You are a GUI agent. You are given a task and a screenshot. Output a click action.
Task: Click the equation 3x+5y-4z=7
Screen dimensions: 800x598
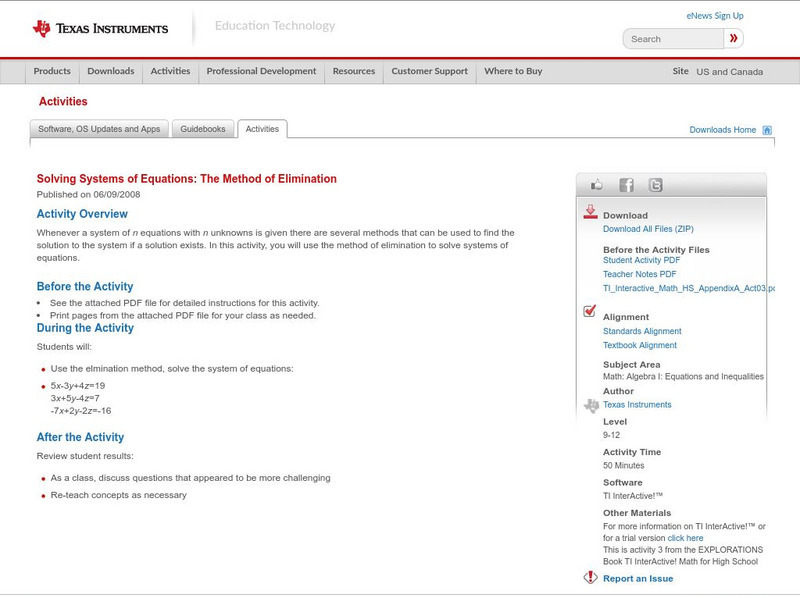[x=75, y=398]
